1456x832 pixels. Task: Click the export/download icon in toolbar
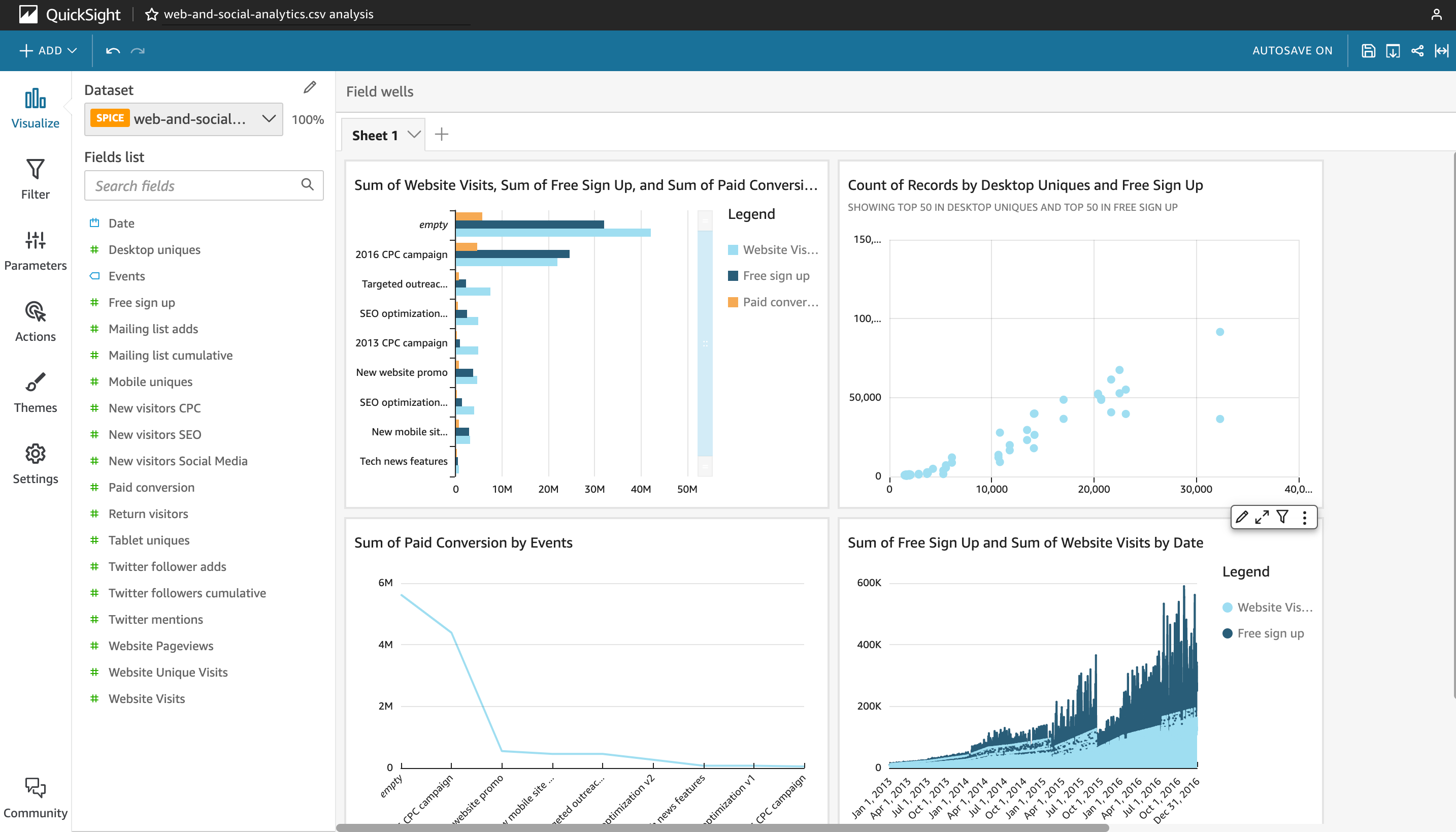(1393, 51)
